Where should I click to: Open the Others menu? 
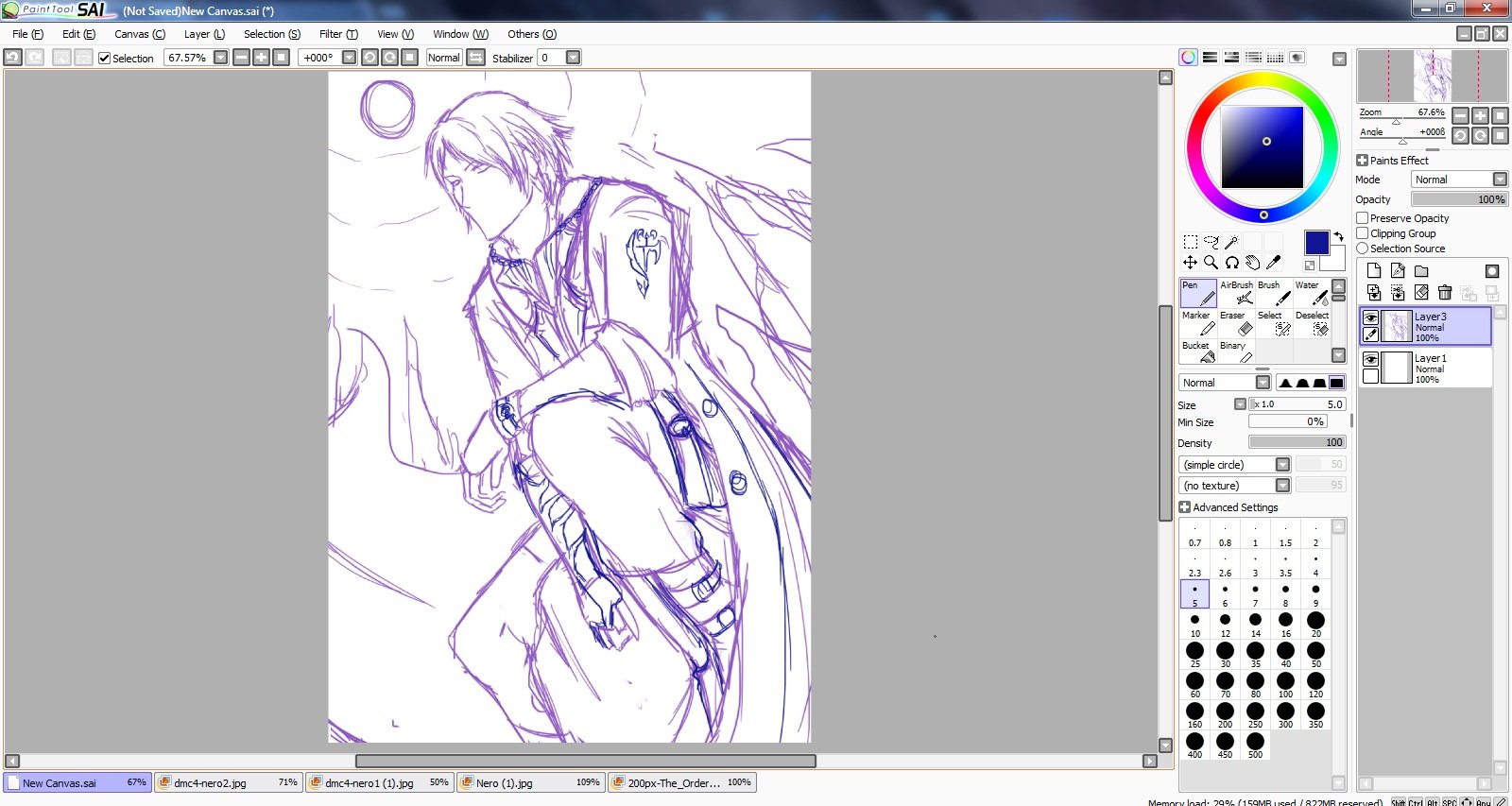pyautogui.click(x=532, y=34)
